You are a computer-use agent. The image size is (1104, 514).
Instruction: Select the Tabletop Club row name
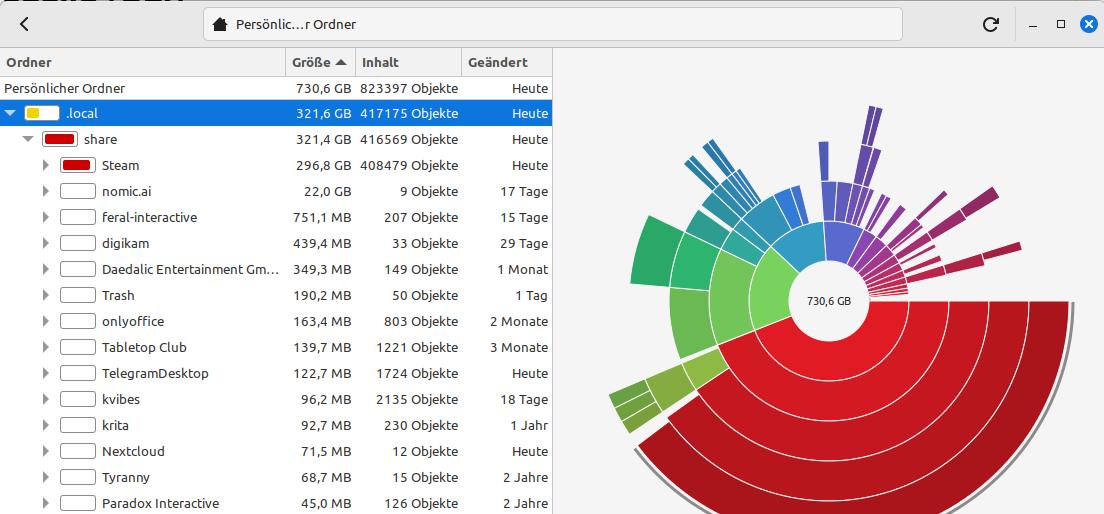(x=144, y=348)
